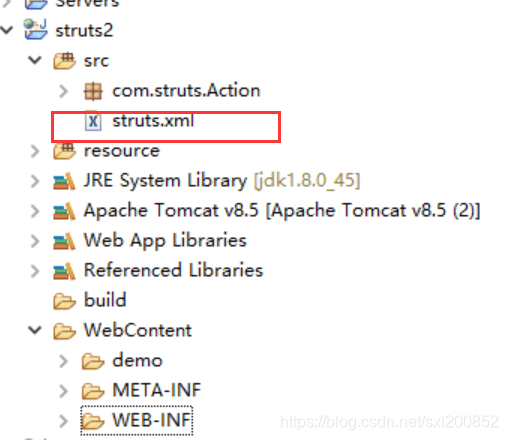This screenshot has height=440, width=508.
Task: Click the build folder icon
Action: tap(64, 301)
